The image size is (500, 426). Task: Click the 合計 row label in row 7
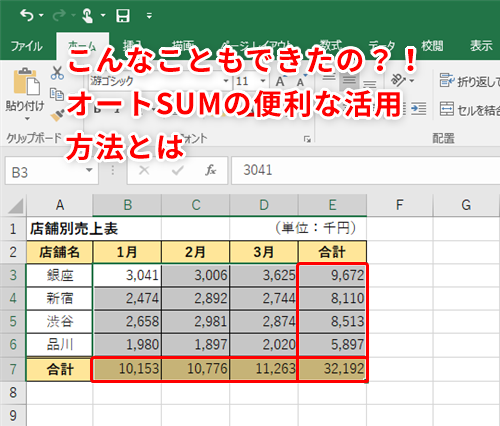pos(60,369)
